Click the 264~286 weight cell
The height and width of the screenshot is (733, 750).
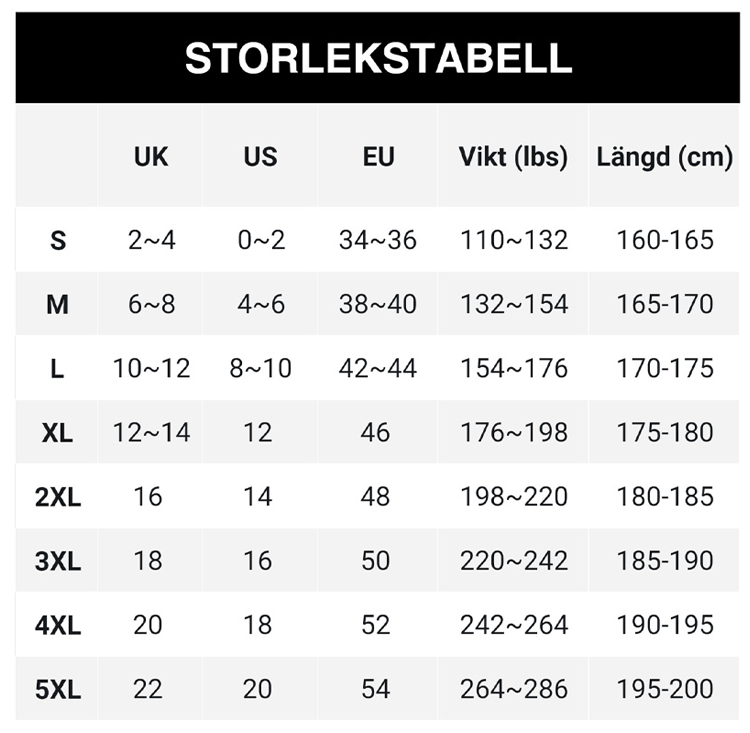coord(513,688)
